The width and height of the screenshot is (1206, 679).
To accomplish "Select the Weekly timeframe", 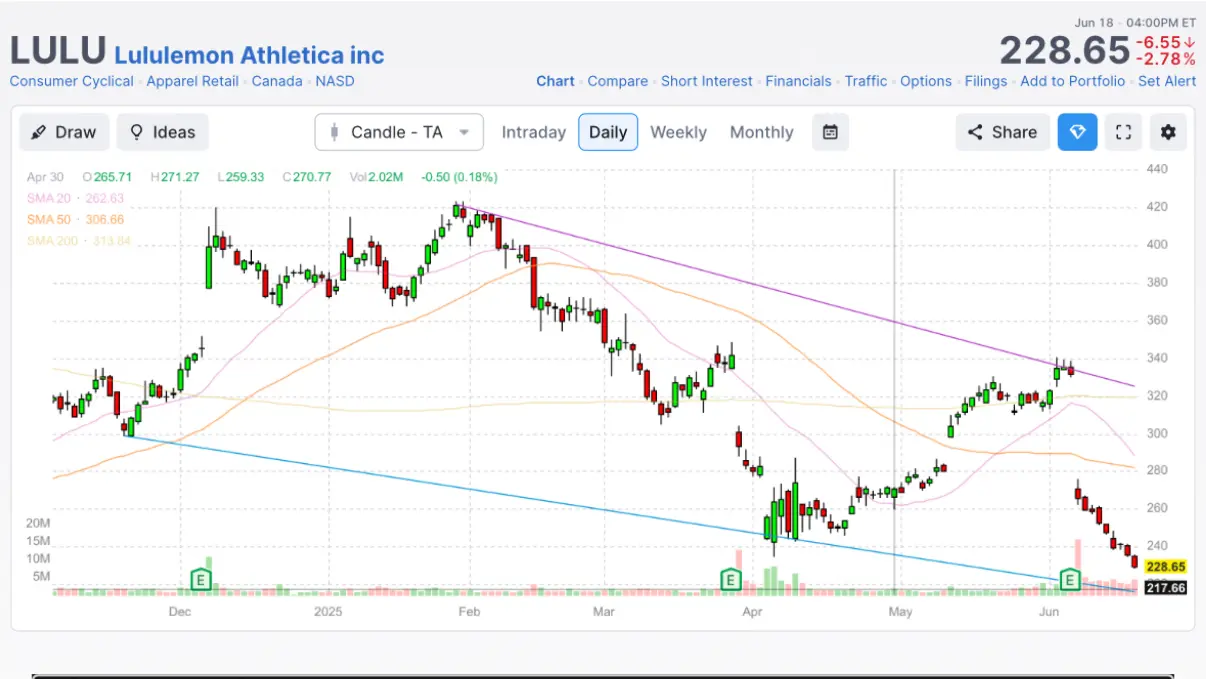I will [x=678, y=132].
